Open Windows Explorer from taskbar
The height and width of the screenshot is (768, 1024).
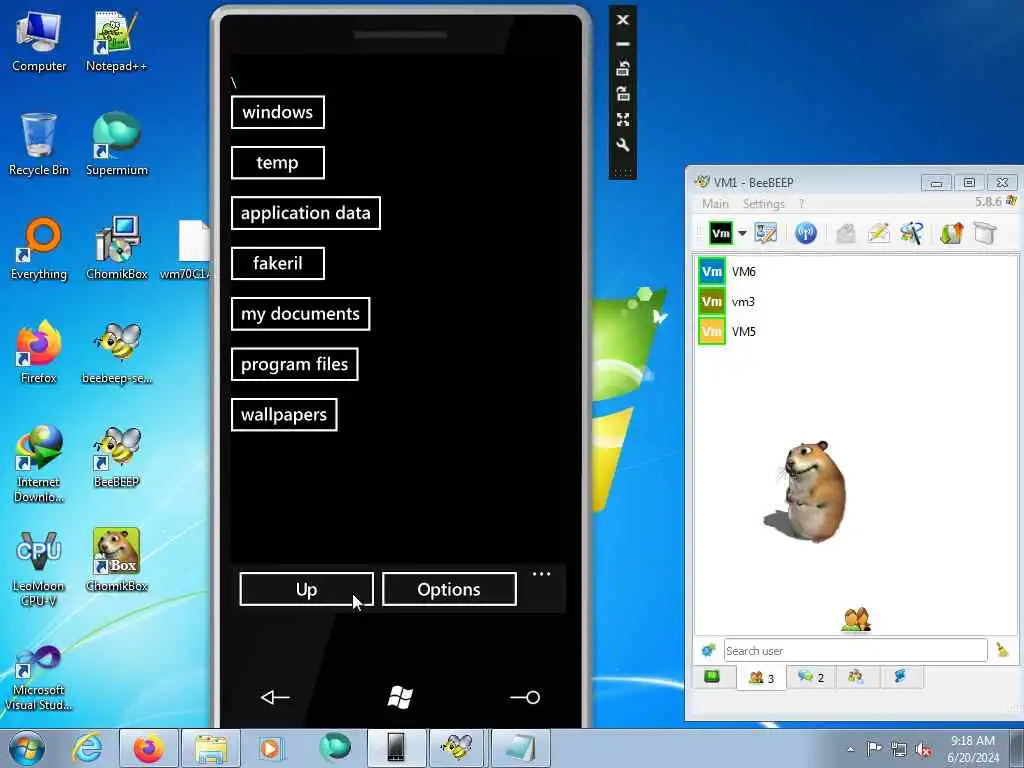pyautogui.click(x=210, y=748)
